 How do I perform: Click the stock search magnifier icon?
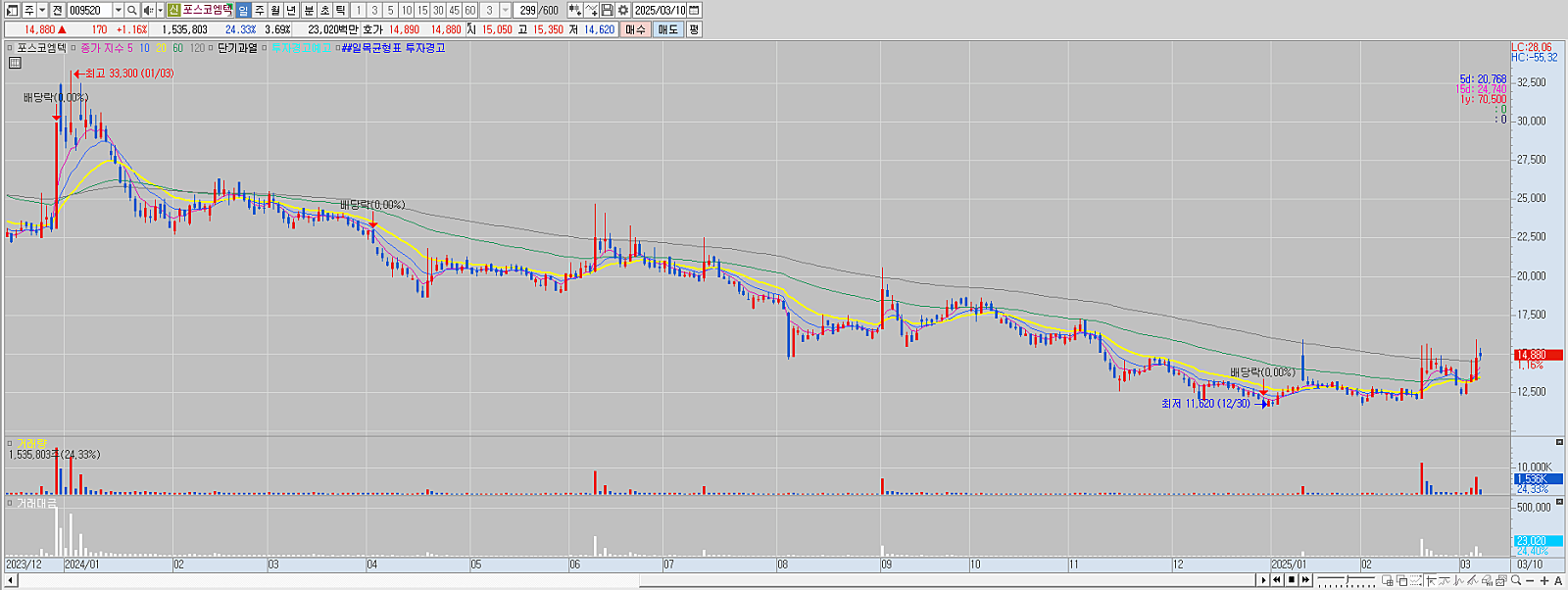click(x=132, y=10)
